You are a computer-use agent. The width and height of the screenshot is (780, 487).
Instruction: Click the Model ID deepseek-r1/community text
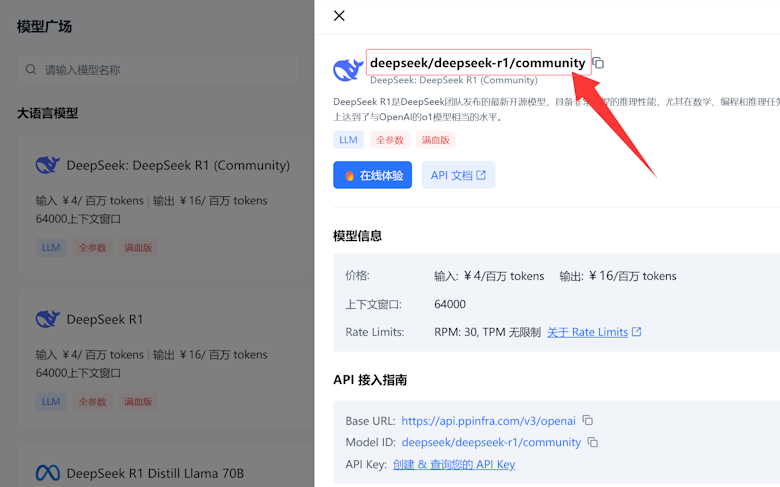(x=491, y=442)
